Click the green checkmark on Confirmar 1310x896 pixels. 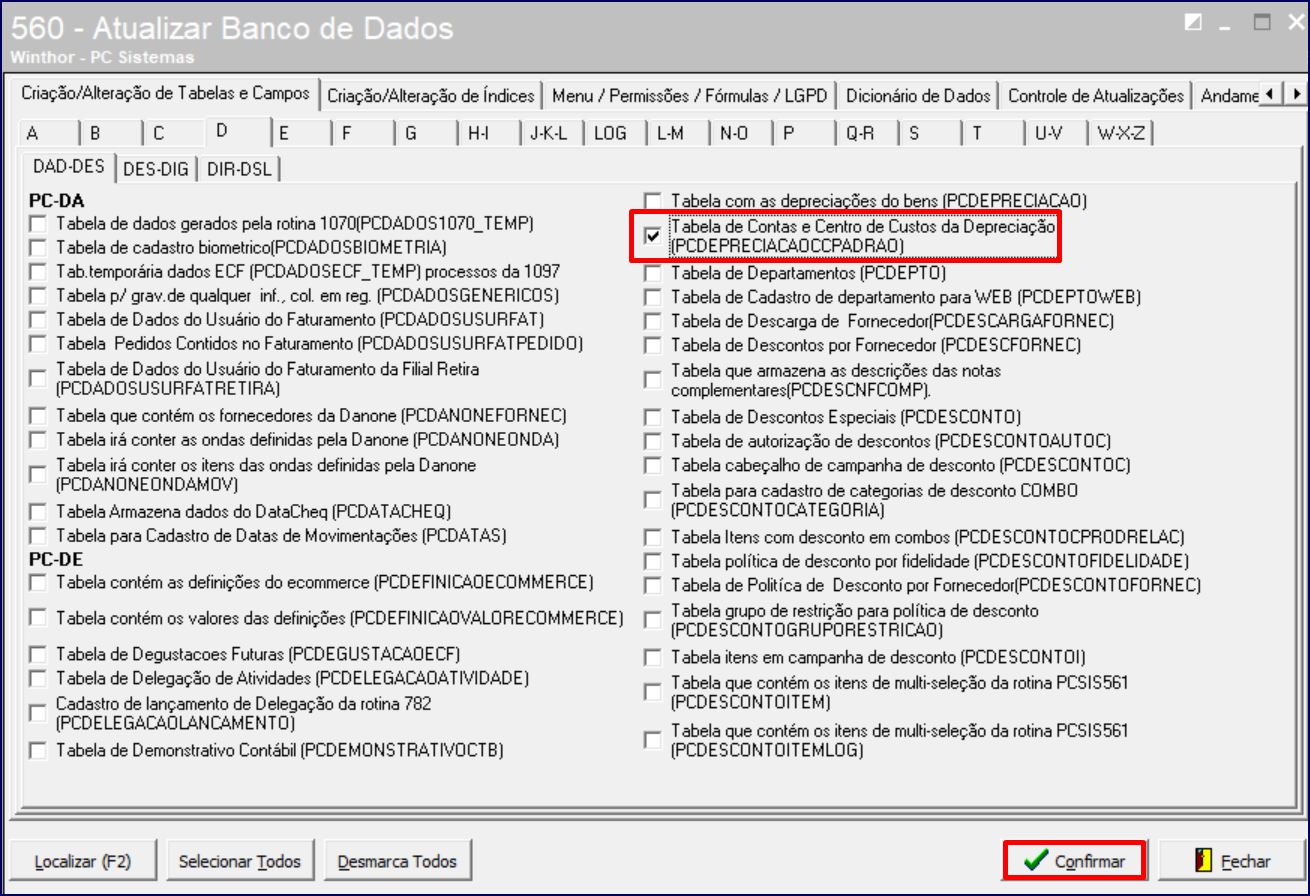(1036, 861)
